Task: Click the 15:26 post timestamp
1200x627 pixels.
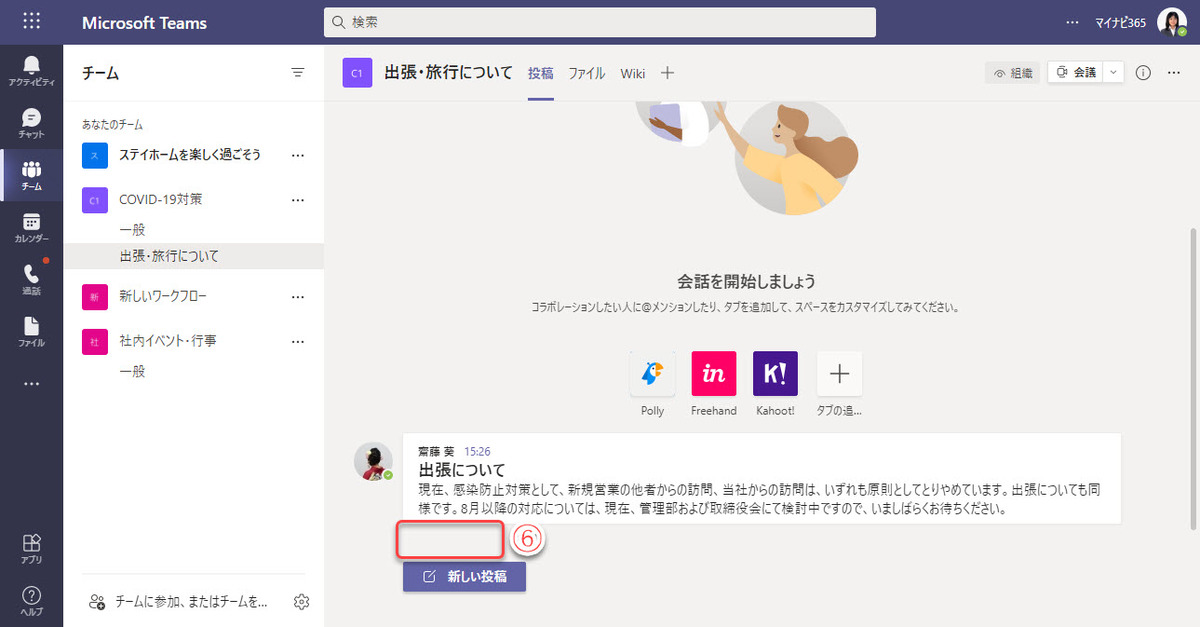Action: tap(478, 452)
